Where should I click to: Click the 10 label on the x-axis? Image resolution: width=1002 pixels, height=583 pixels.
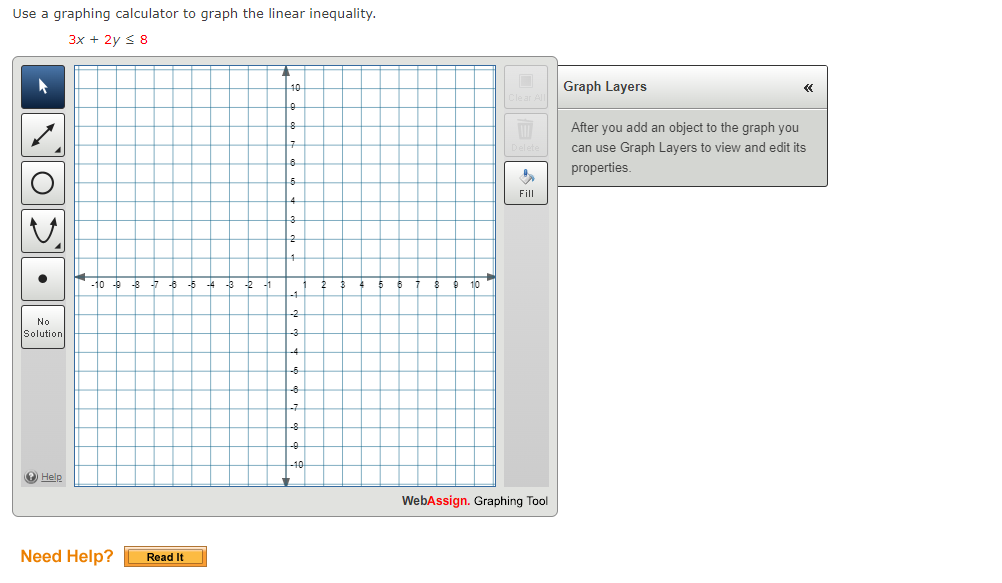[x=475, y=285]
